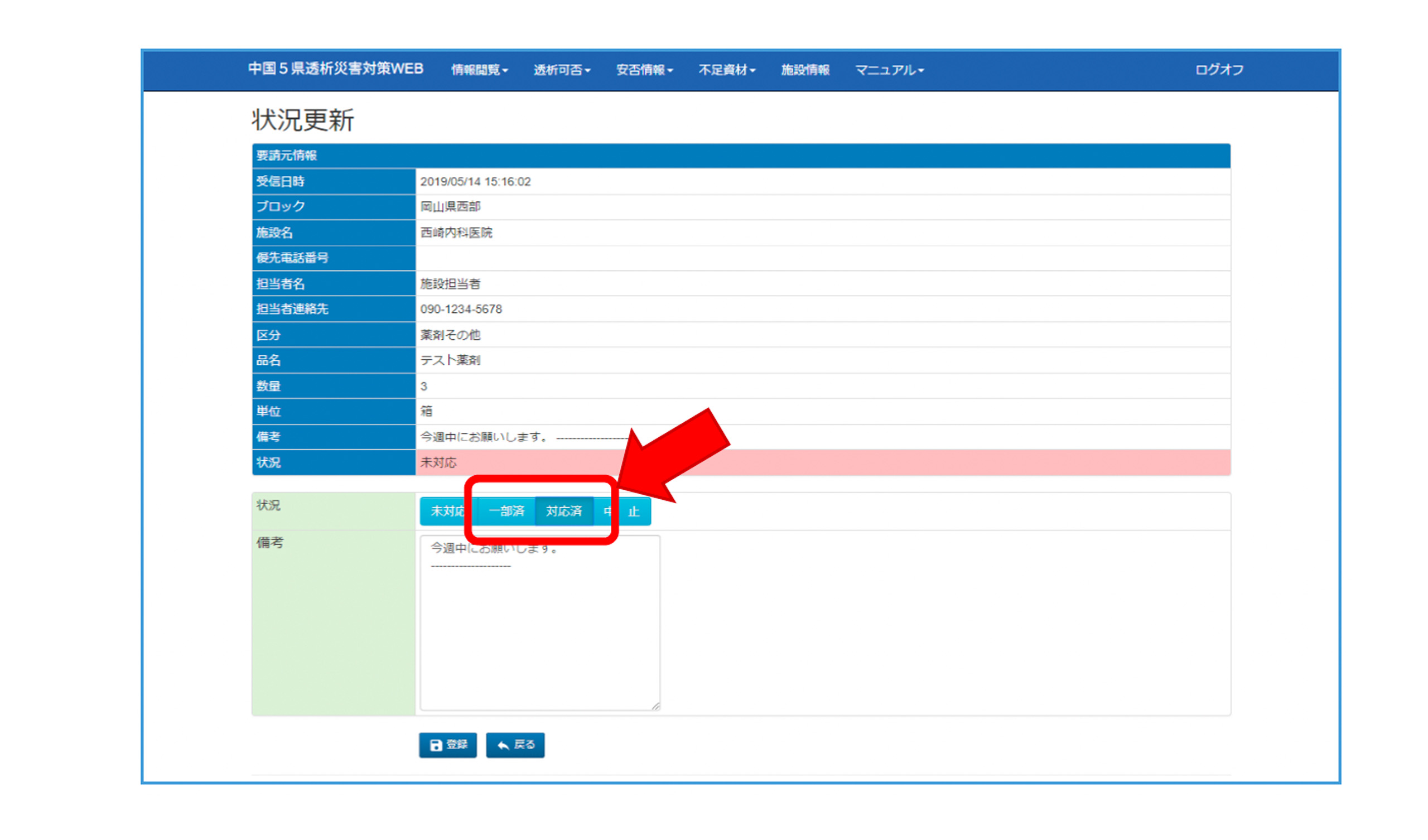Click the ログオフ link

tap(1219, 70)
